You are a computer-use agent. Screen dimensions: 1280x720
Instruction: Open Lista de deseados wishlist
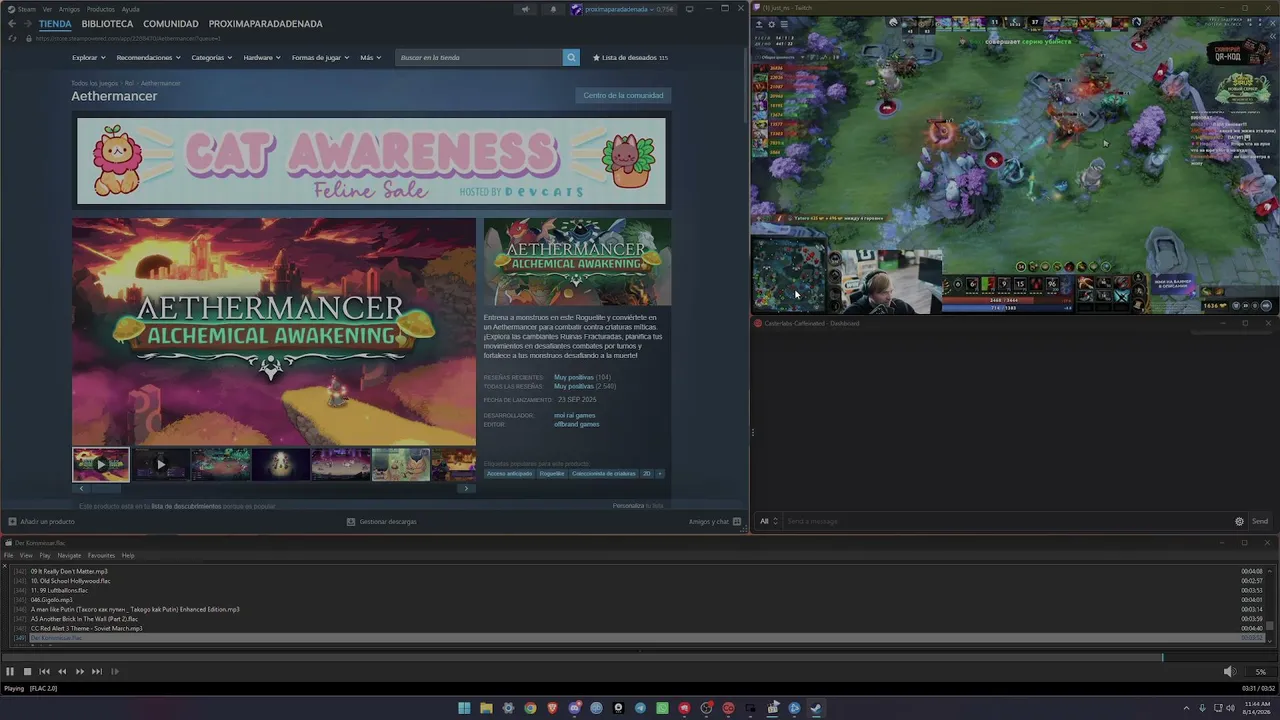pos(630,58)
